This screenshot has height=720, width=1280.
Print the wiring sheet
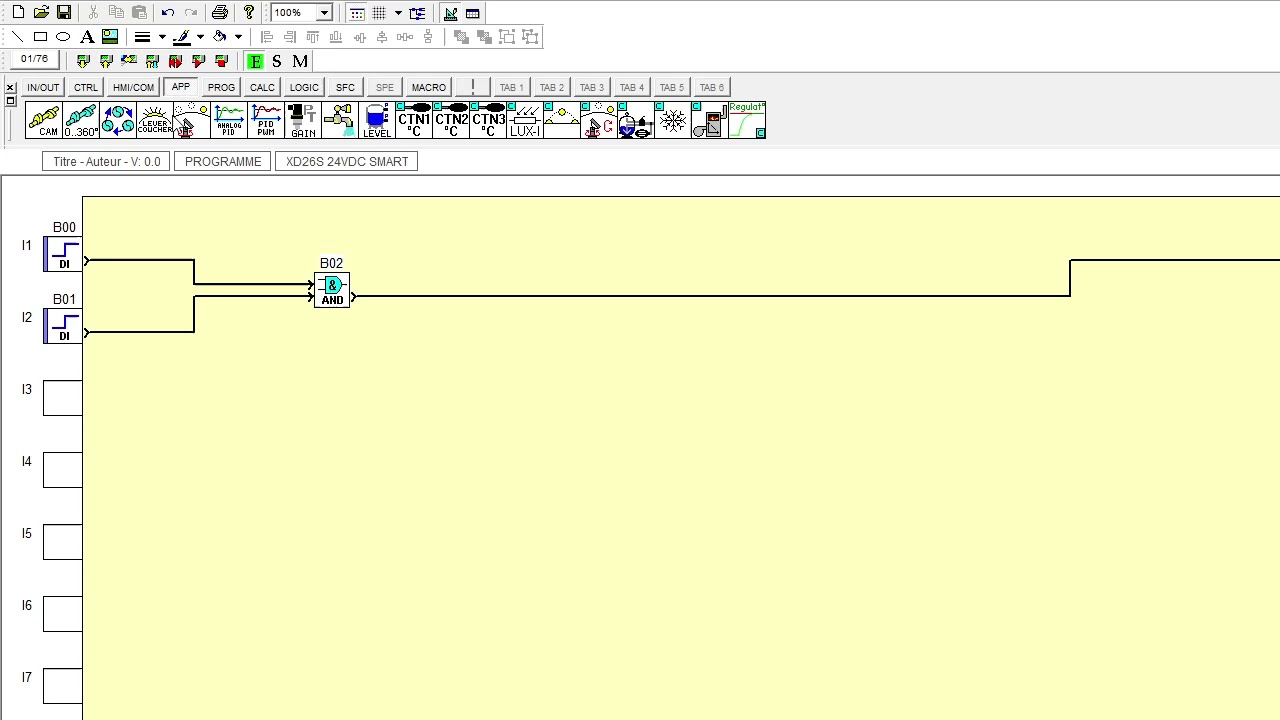[x=220, y=13]
